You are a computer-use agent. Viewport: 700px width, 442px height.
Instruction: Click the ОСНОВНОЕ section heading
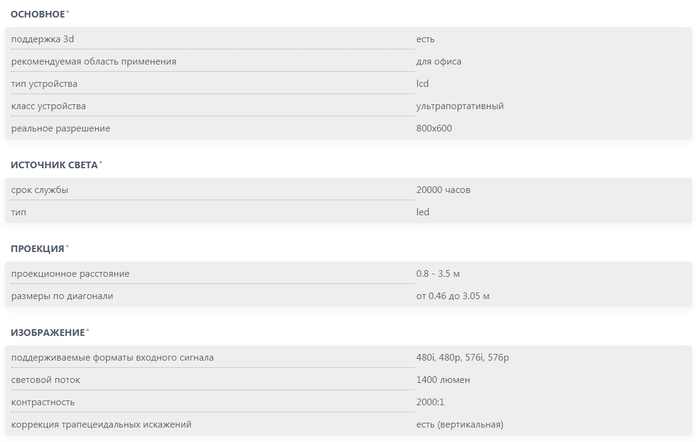click(37, 15)
